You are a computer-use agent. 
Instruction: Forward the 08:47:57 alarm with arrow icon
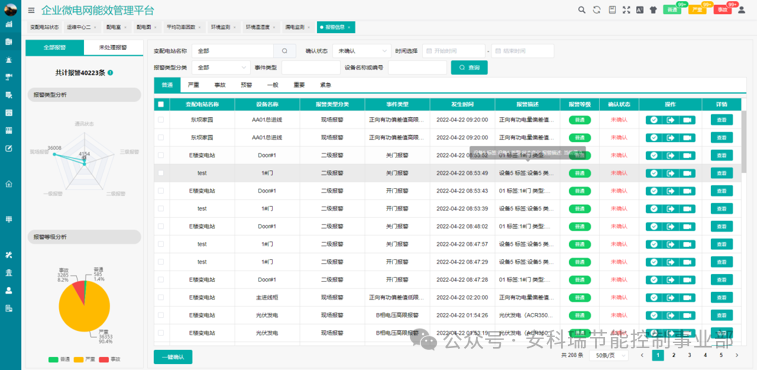coord(671,244)
